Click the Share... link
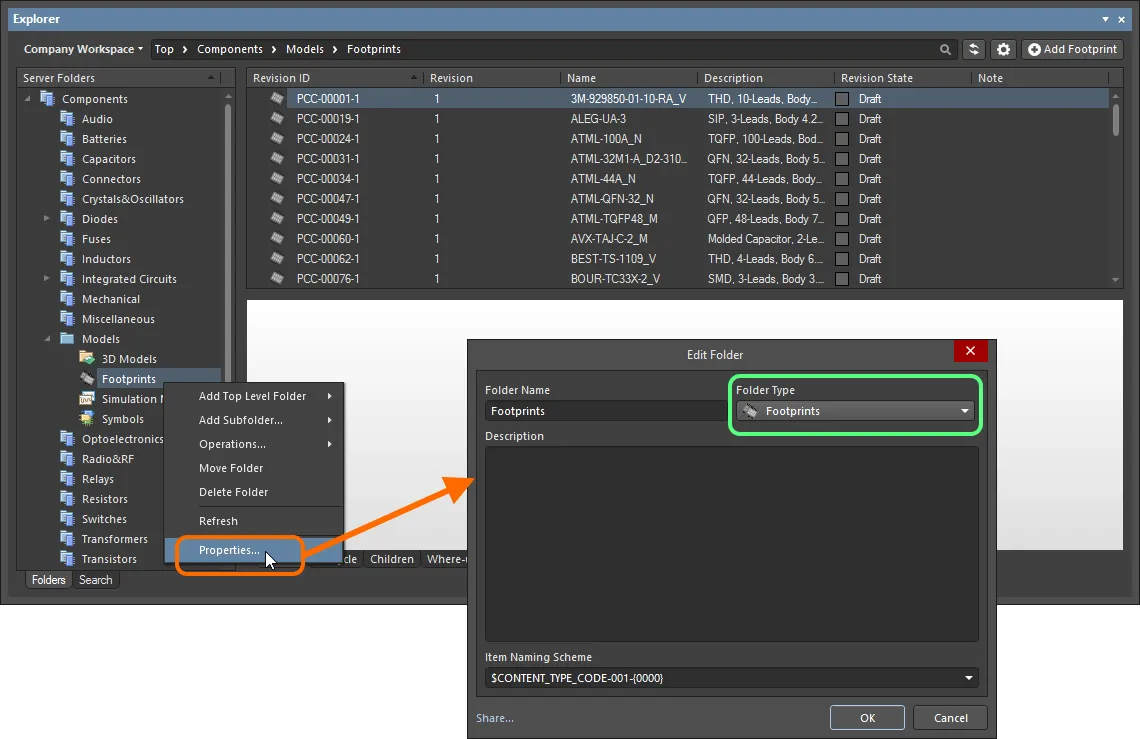Viewport: 1140px width, 739px height. coord(494,718)
